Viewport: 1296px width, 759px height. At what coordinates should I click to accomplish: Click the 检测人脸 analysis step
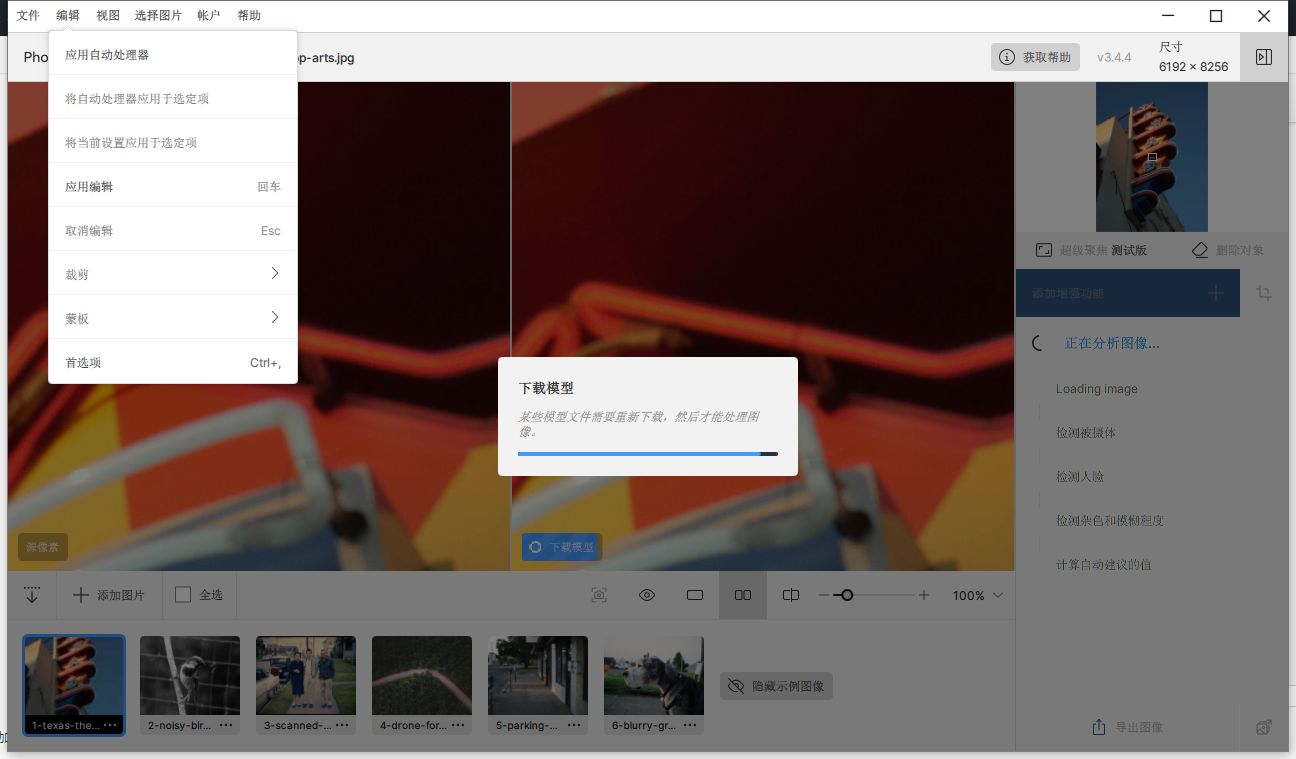[1080, 477]
